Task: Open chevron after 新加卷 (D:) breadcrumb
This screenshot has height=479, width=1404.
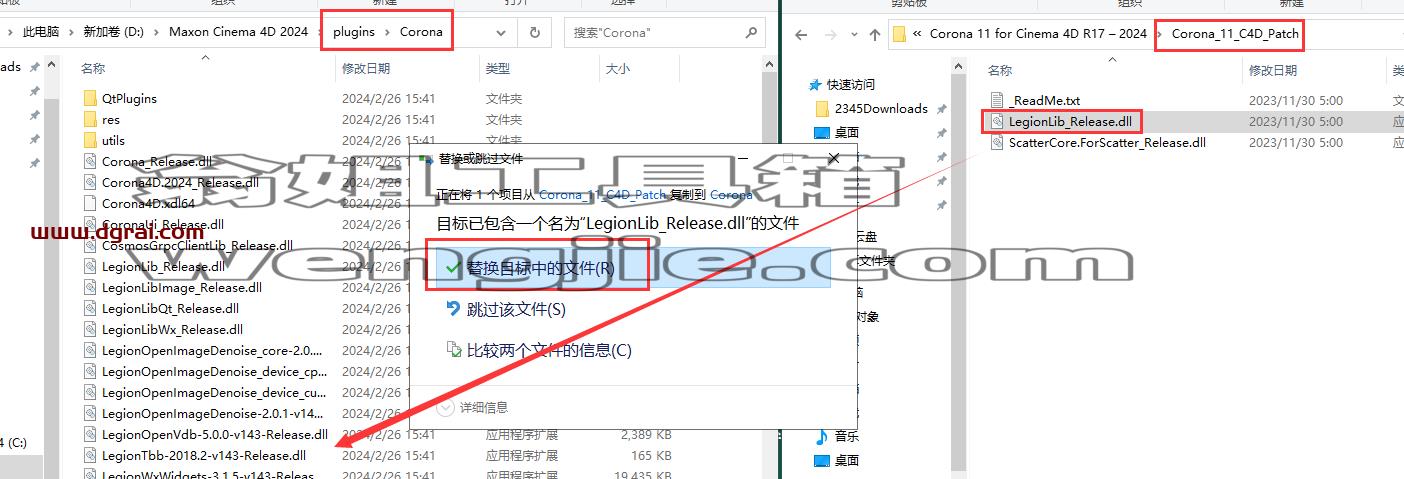Action: tap(156, 32)
